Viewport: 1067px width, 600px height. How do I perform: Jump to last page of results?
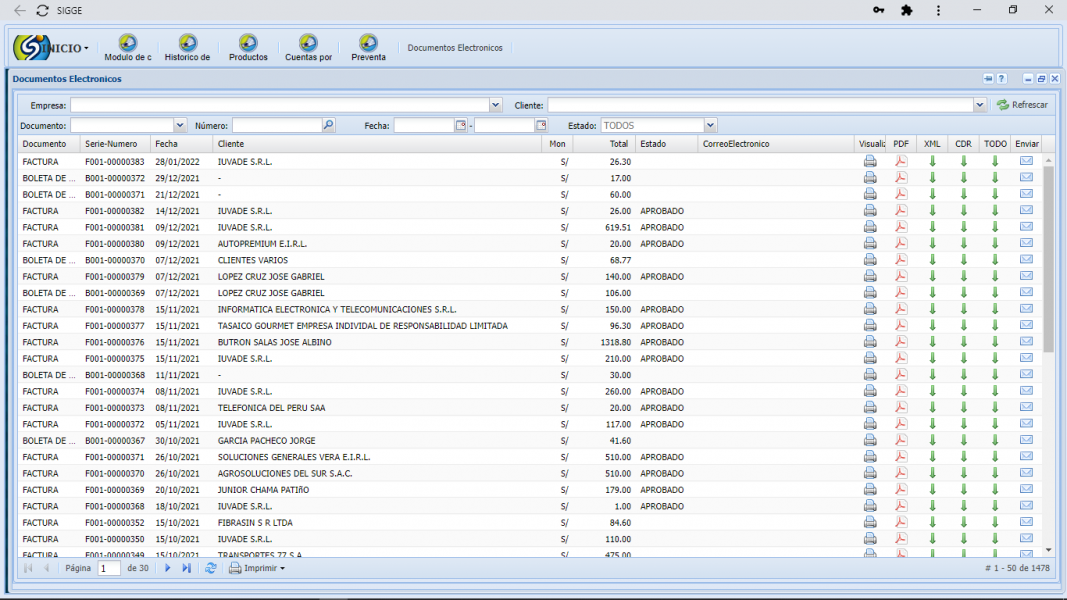coord(186,568)
